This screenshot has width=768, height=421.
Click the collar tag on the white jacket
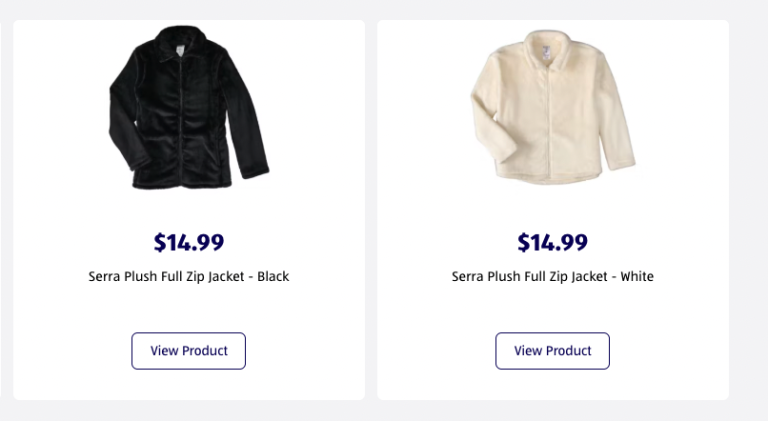pos(546,52)
